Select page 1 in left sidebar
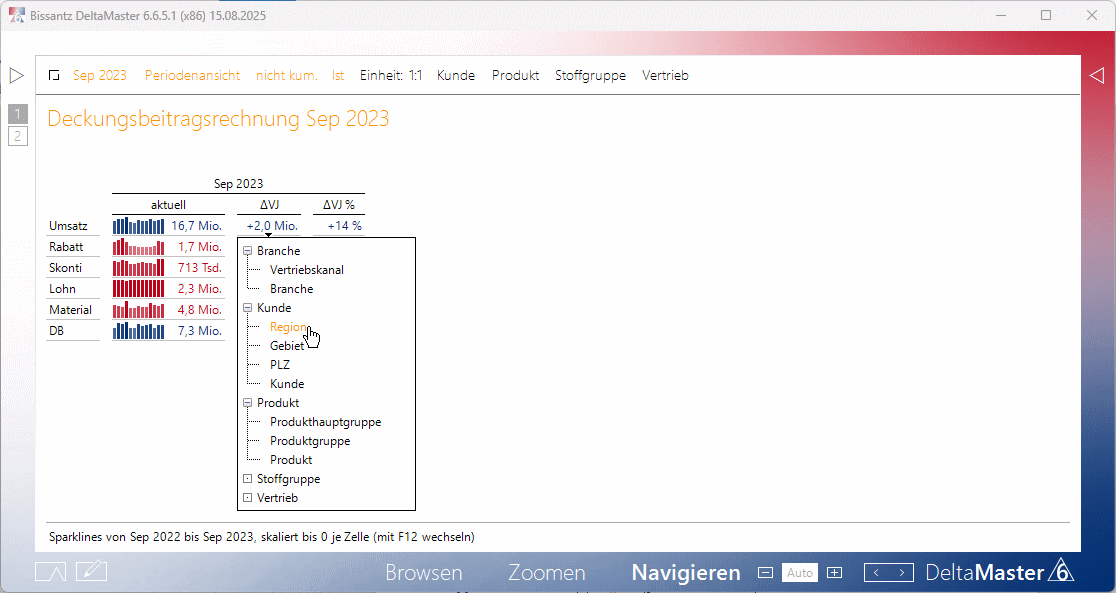Screen dimensions: 1116x593 click(18, 113)
